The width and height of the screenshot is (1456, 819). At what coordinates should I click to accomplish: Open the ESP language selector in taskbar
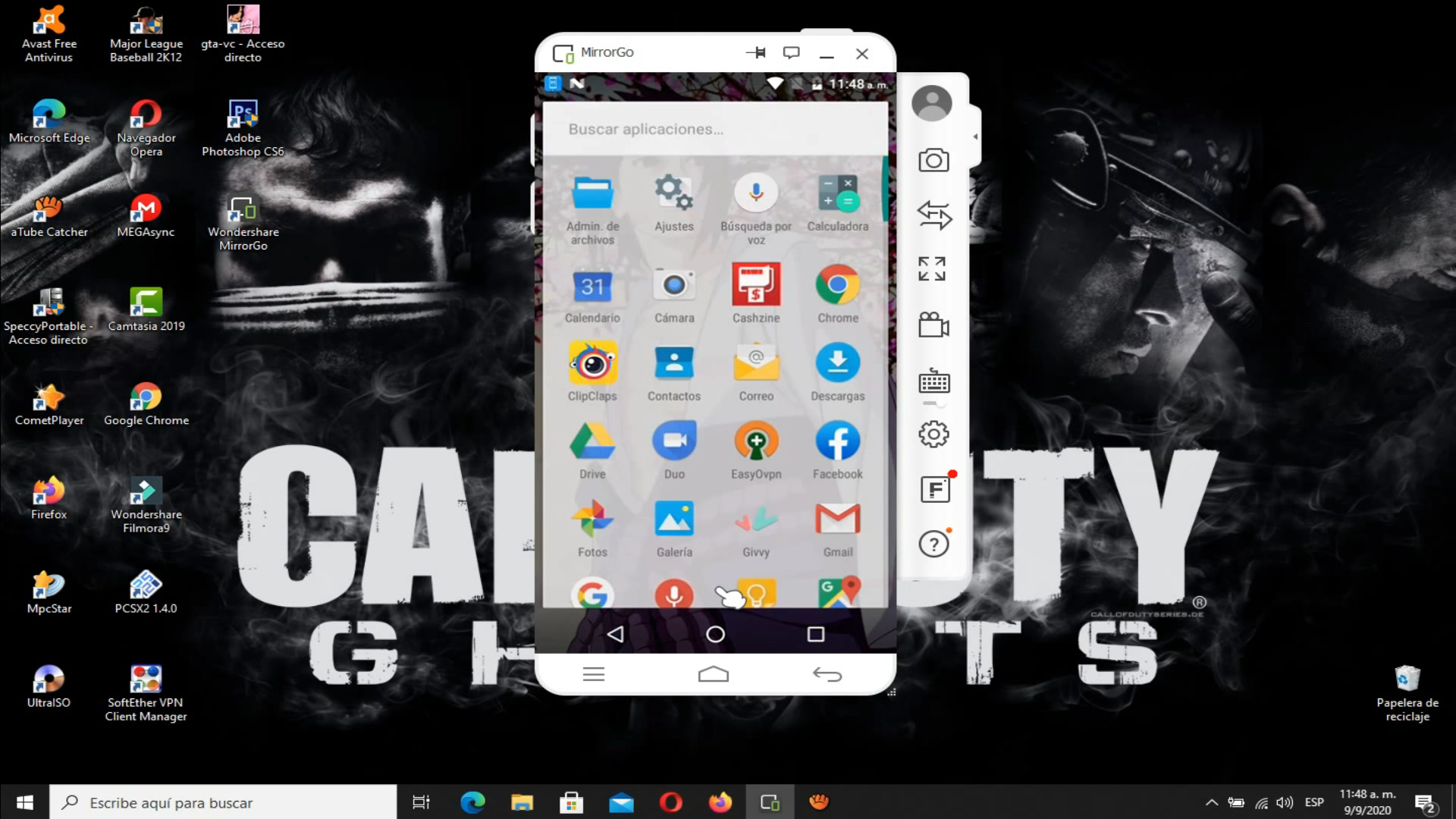point(1314,802)
